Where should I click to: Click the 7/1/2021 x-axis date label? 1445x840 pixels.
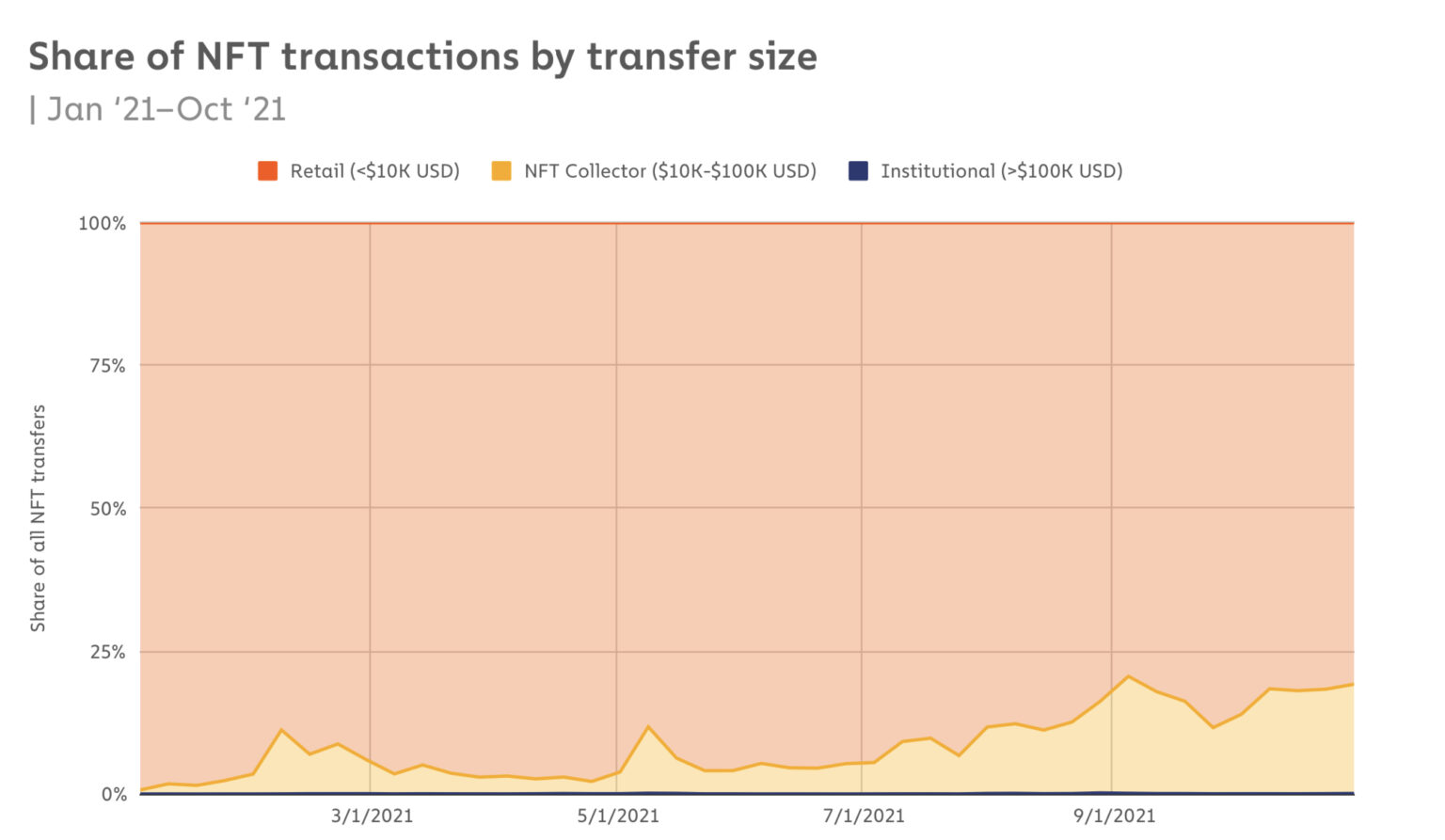click(x=864, y=816)
